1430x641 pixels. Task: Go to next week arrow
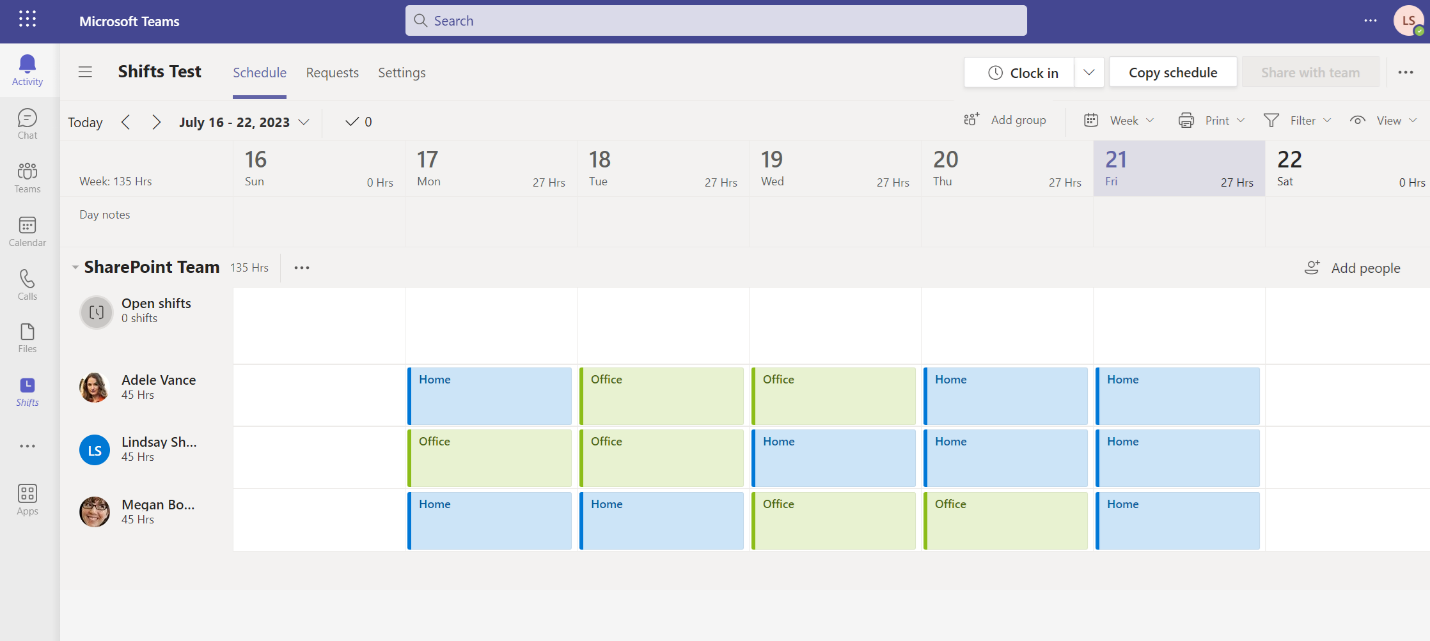click(156, 122)
